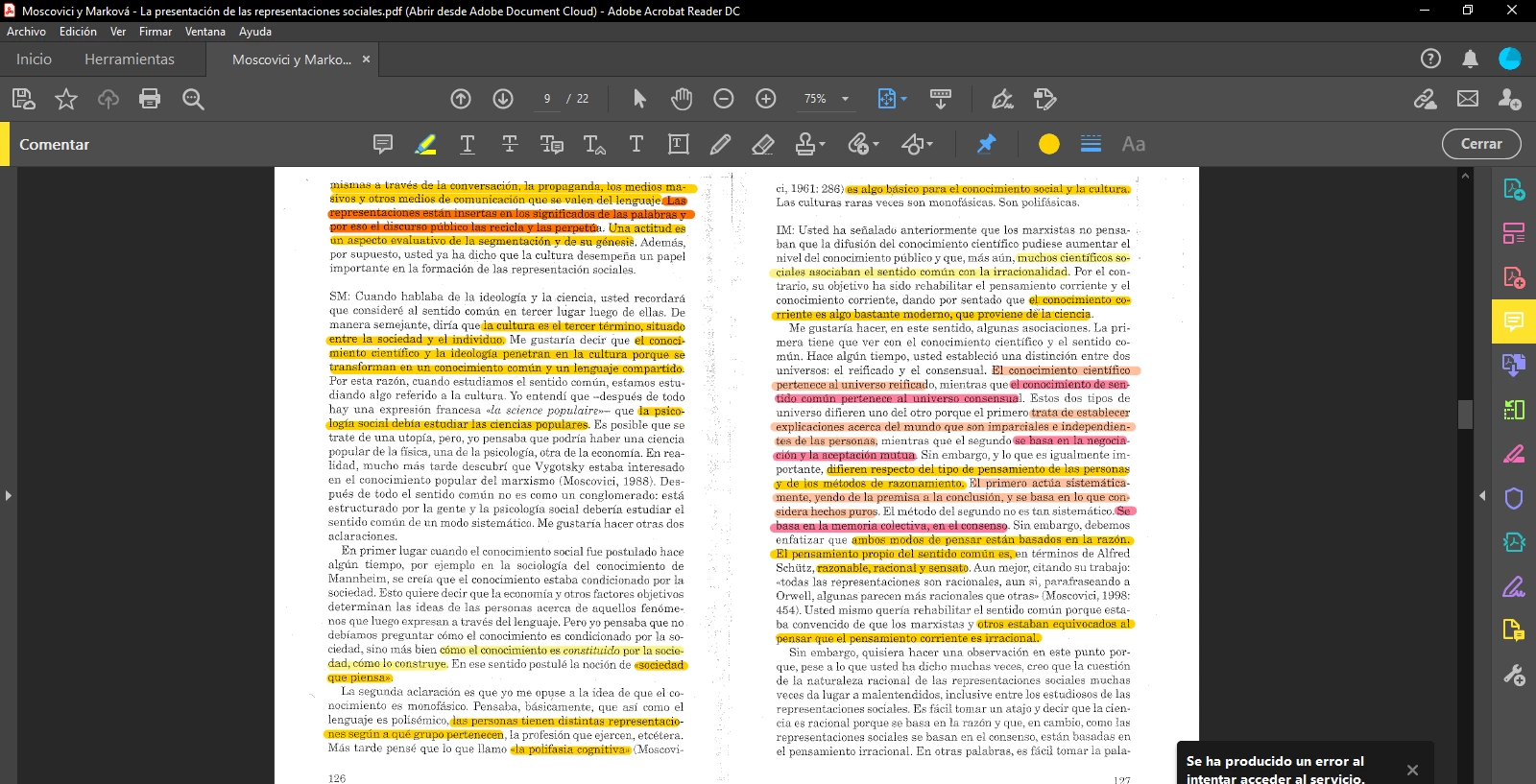Open the find text magnifier

click(193, 98)
